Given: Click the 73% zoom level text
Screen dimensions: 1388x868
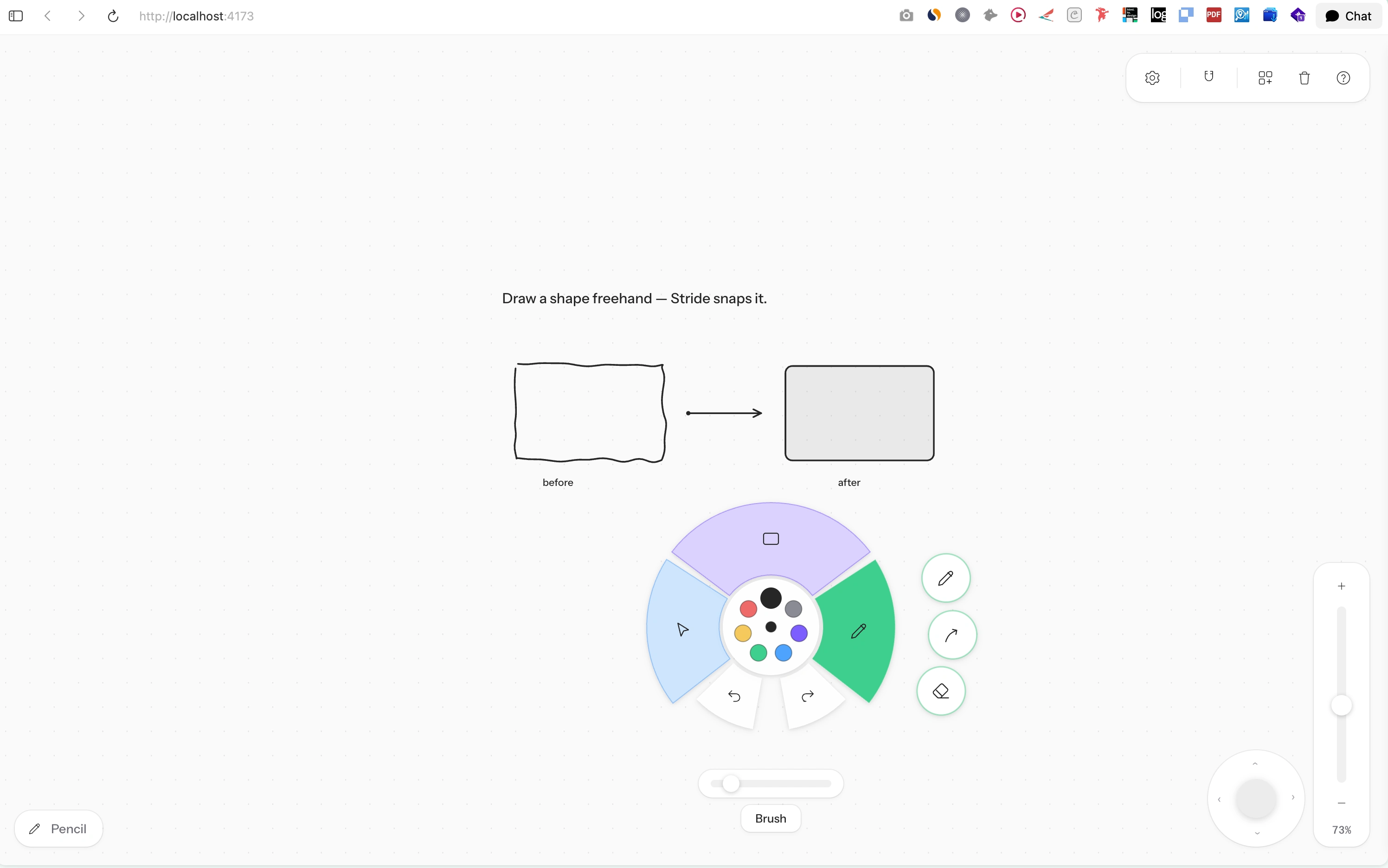Looking at the screenshot, I should (1342, 830).
